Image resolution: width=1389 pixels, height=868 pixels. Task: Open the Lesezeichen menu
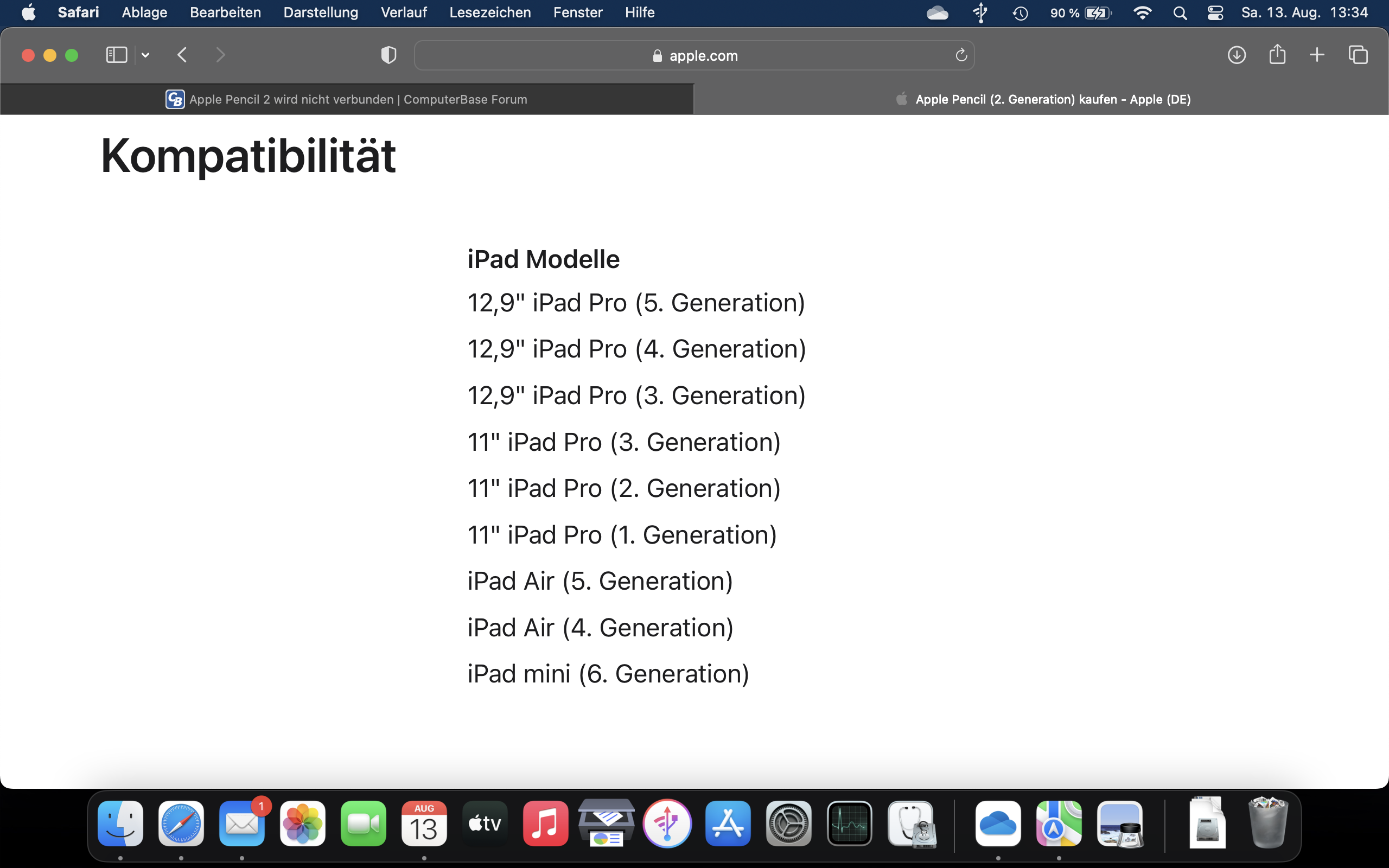(x=489, y=12)
